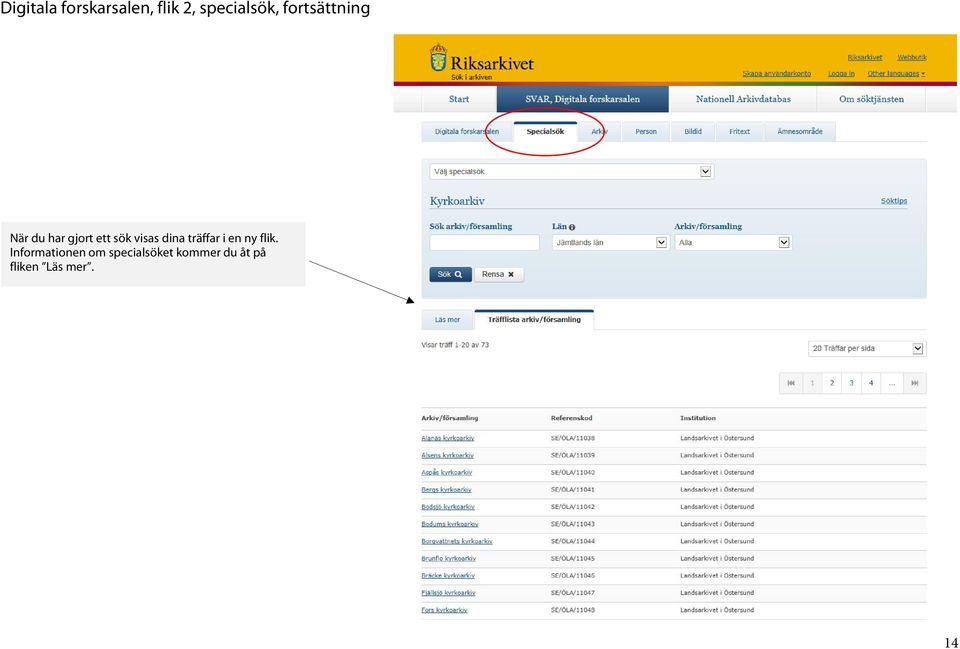Open the Start main menu item

coord(459,99)
